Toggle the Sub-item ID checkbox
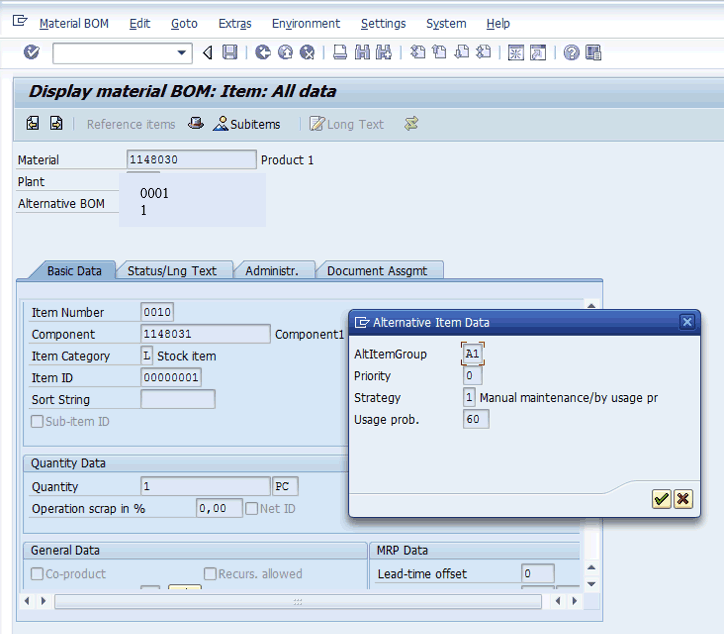Image resolution: width=724 pixels, height=634 pixels. pyautogui.click(x=38, y=421)
